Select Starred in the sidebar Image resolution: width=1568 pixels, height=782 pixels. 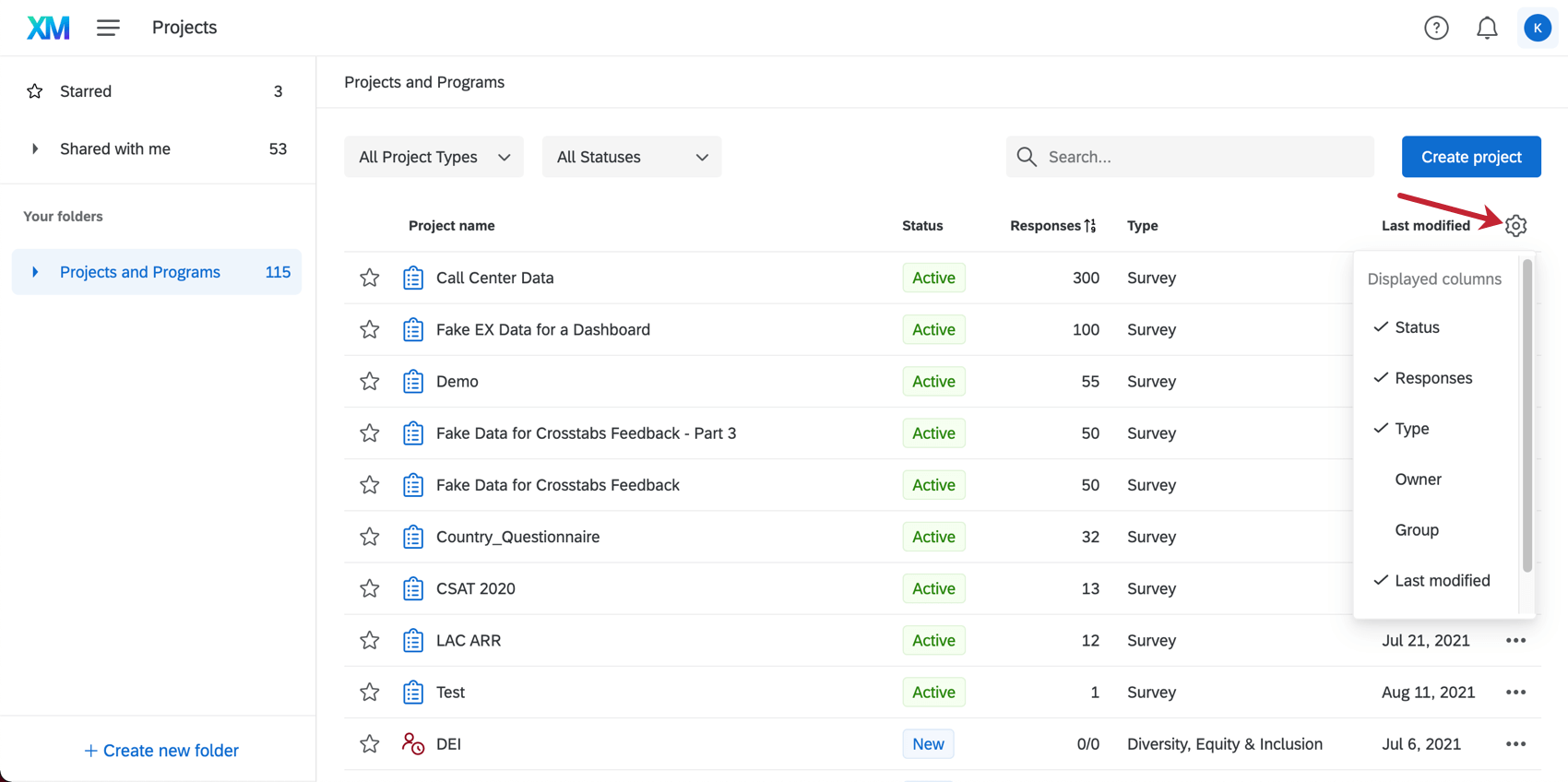click(x=86, y=91)
